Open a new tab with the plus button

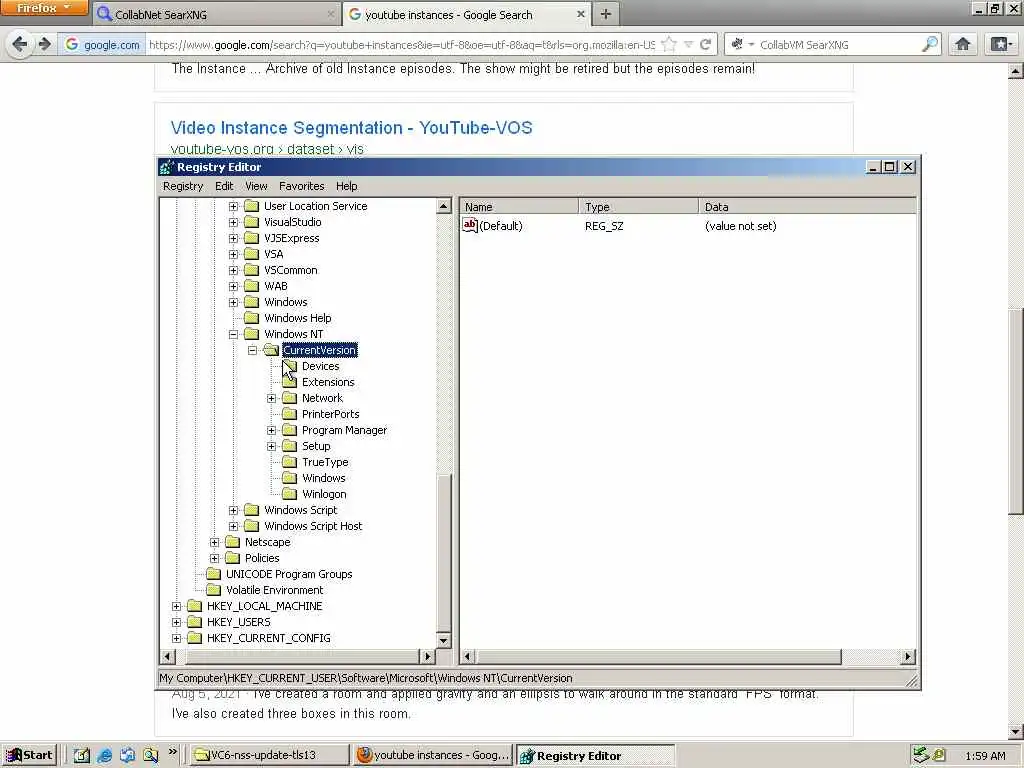coord(606,14)
